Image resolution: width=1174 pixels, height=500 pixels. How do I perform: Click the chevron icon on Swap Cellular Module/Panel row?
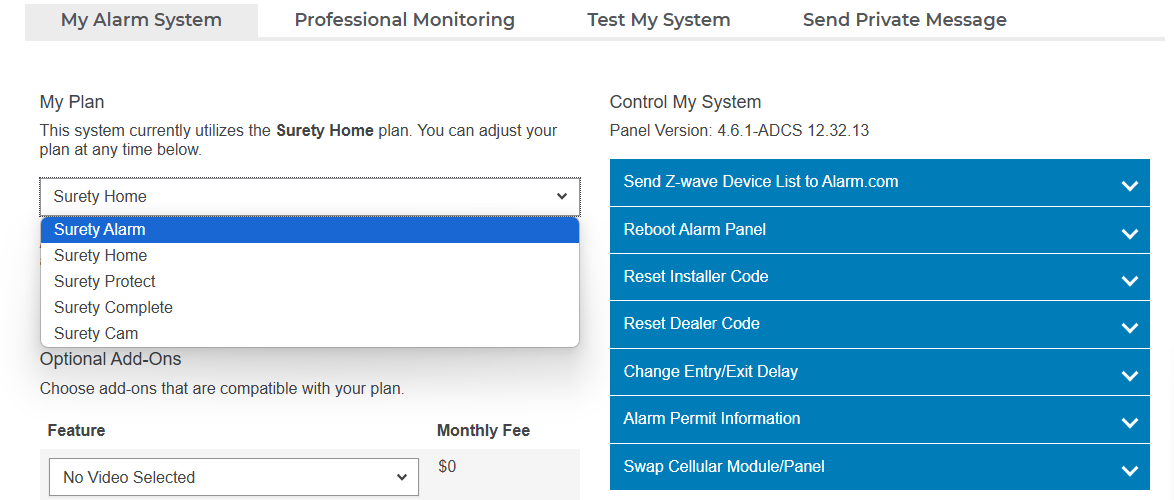pyautogui.click(x=1129, y=470)
